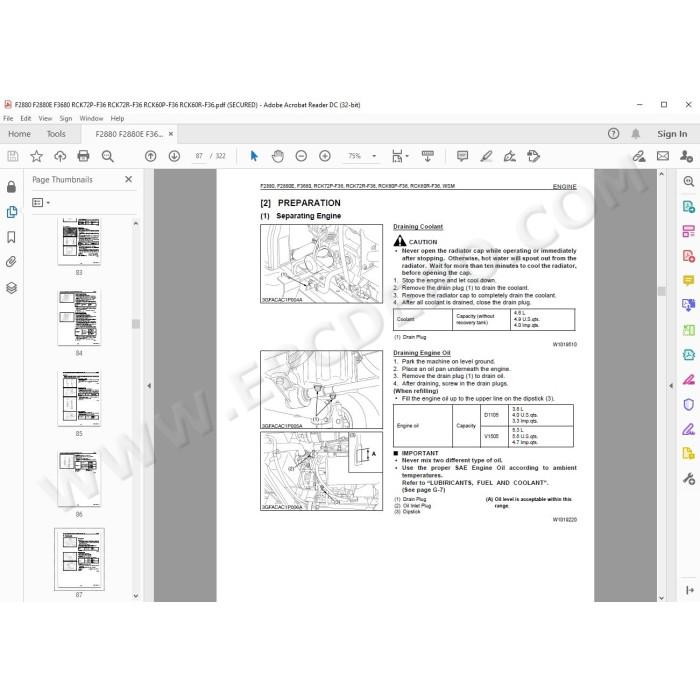Open the File menu
The width and height of the screenshot is (700, 700).
click(x=8, y=118)
